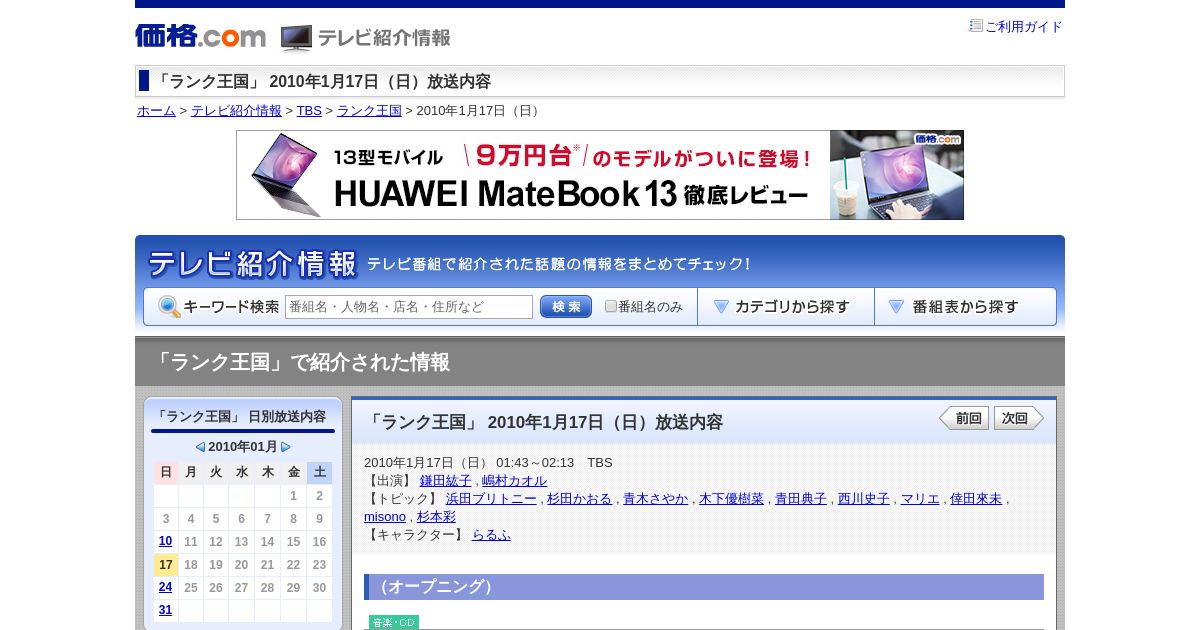Viewport: 1200px width, 630px height.
Task: Click the 2010年01月 calendar month label
Action: tap(243, 447)
